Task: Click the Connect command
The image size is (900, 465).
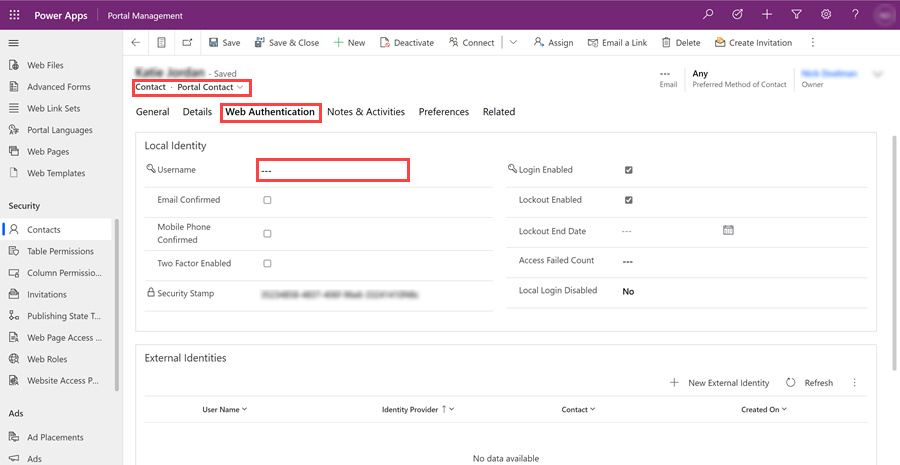Action: [x=471, y=42]
